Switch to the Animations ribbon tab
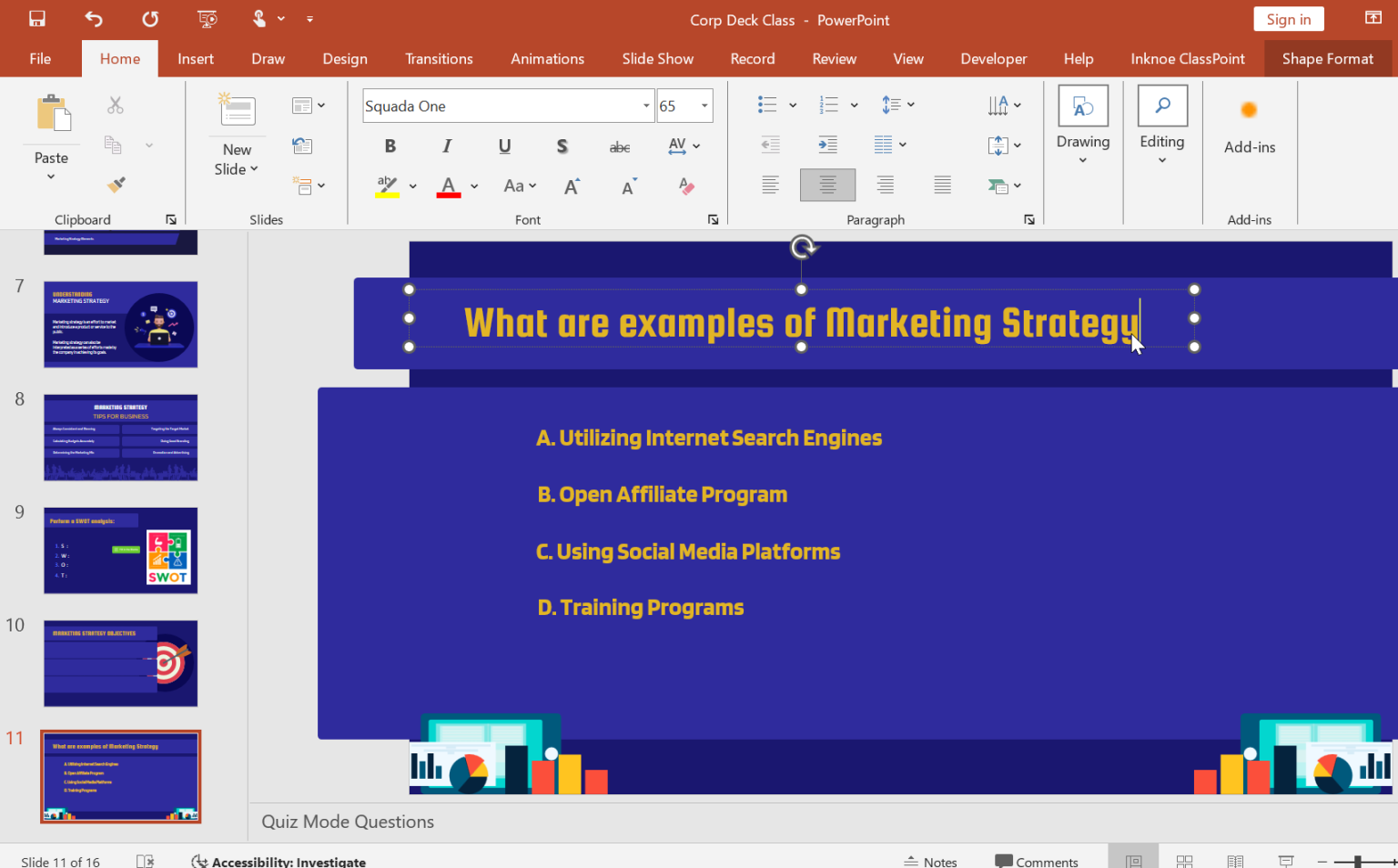Viewport: 1398px width, 868px height. (547, 58)
